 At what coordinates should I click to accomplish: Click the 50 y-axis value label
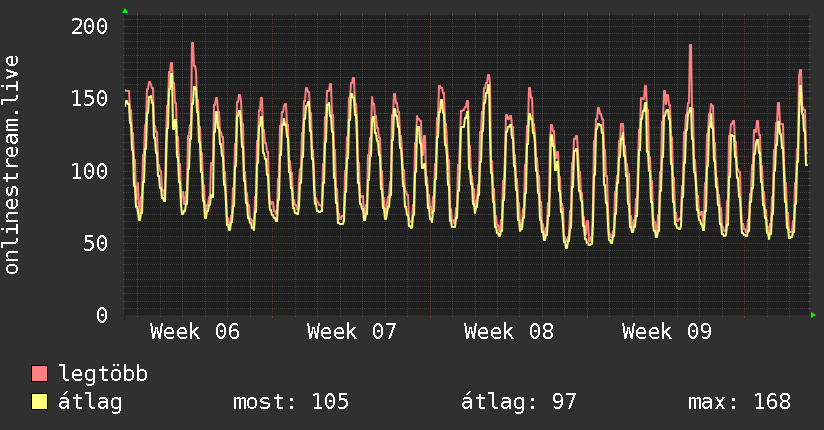click(x=96, y=243)
